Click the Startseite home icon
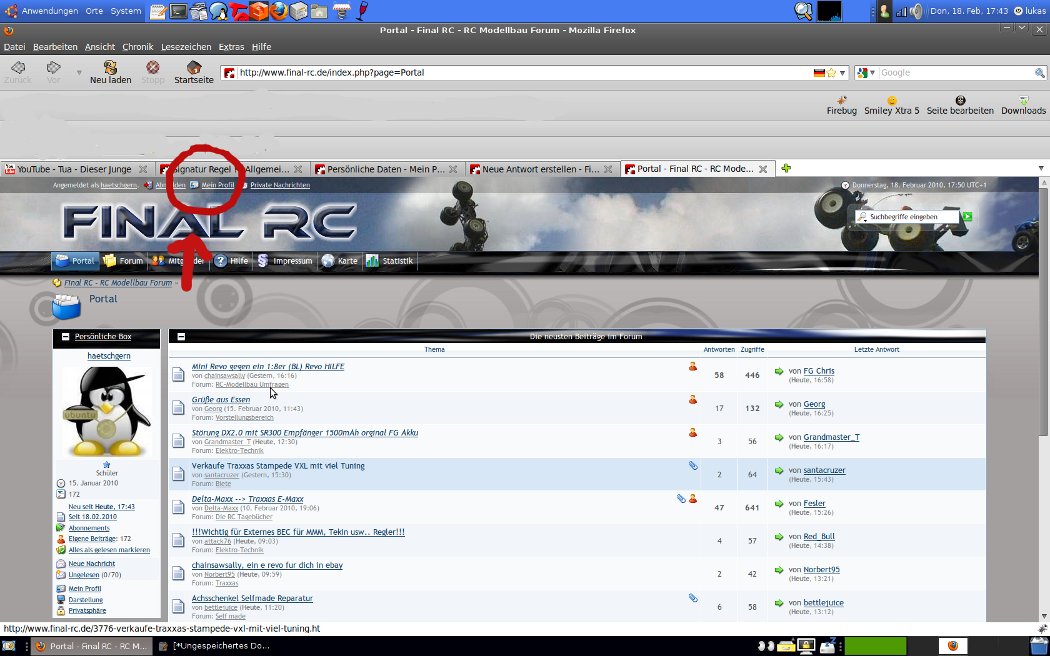The width and height of the screenshot is (1050, 656). pyautogui.click(x=193, y=68)
